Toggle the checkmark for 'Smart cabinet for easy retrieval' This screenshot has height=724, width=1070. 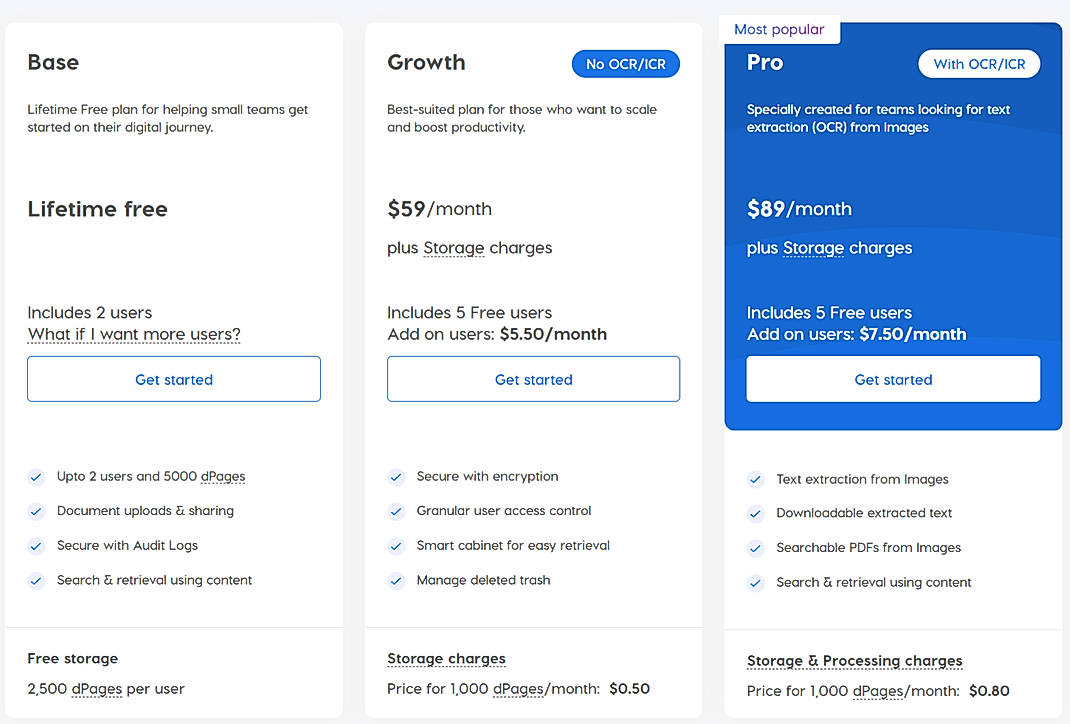click(396, 546)
